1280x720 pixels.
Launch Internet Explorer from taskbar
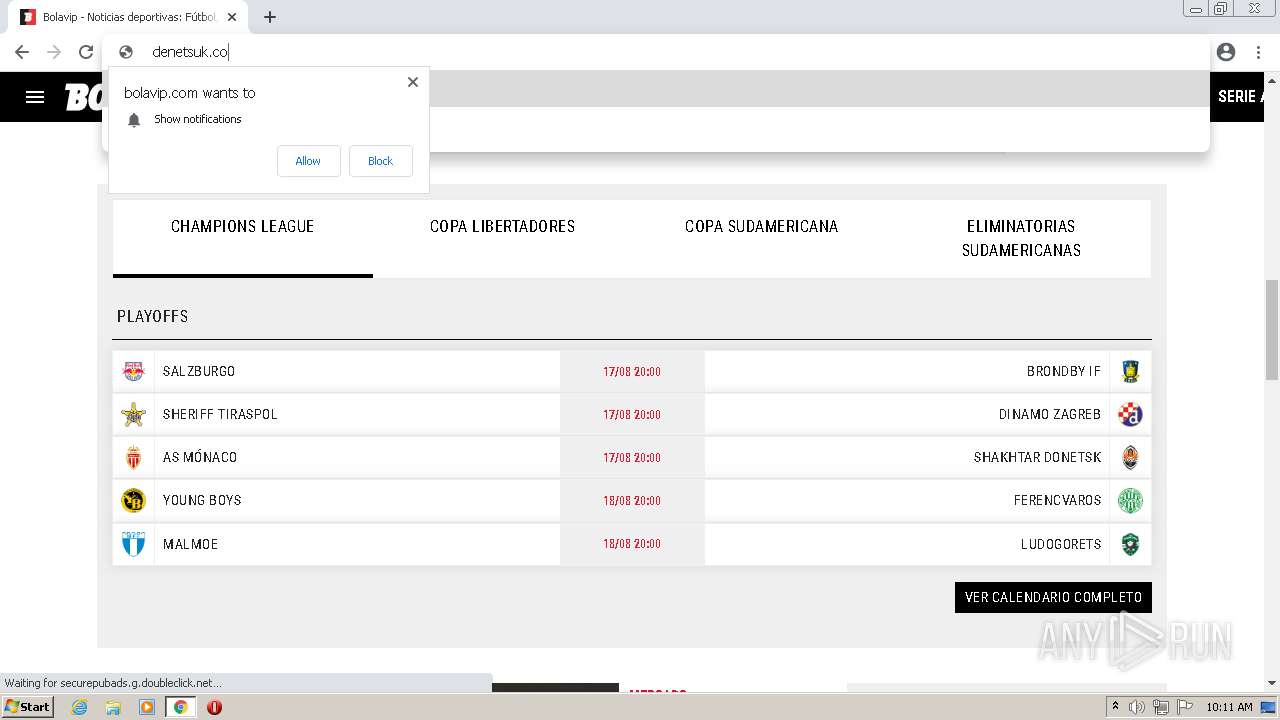pos(80,707)
